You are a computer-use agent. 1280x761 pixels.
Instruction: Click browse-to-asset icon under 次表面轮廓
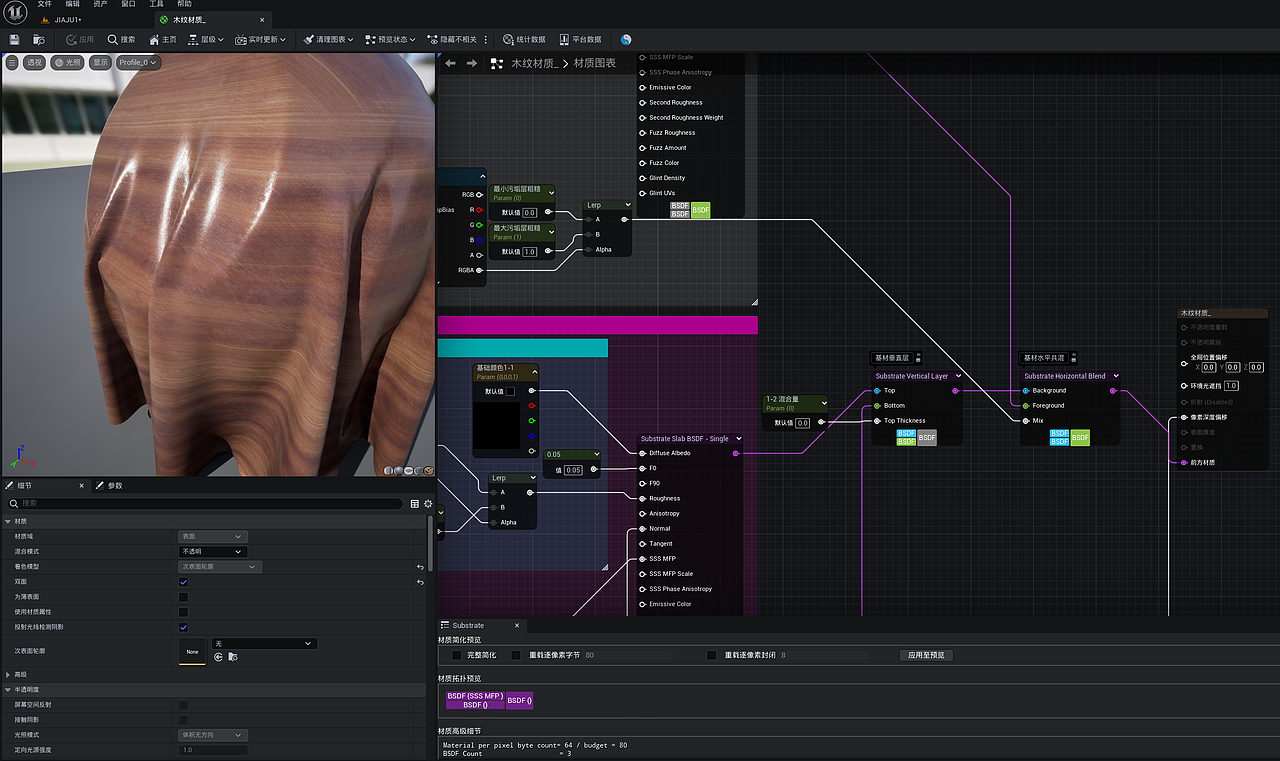click(x=233, y=657)
